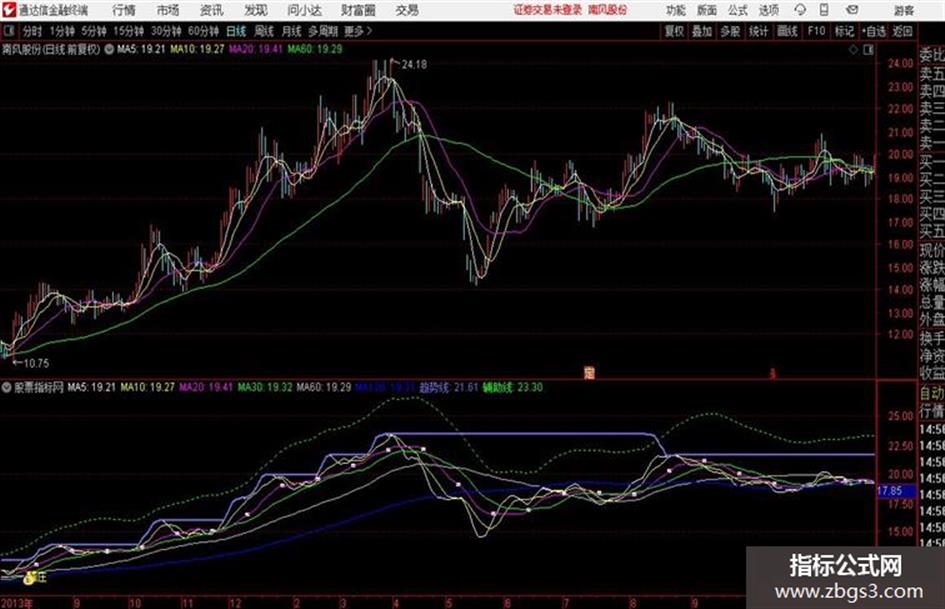
Task: Click the 多股 multi-stock button
Action: click(730, 31)
